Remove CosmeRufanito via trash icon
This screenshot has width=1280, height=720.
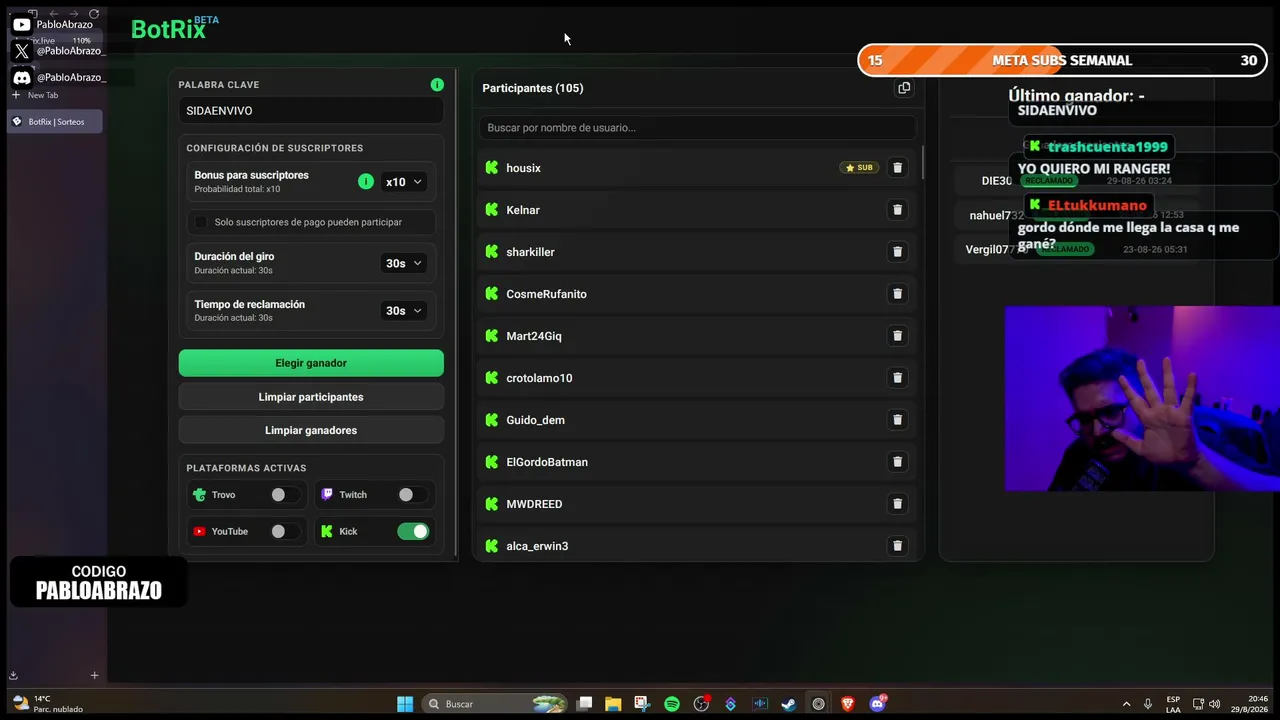click(897, 294)
